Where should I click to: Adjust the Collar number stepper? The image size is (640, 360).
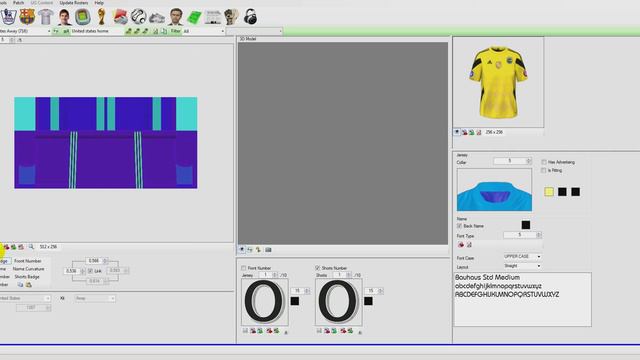click(513, 161)
